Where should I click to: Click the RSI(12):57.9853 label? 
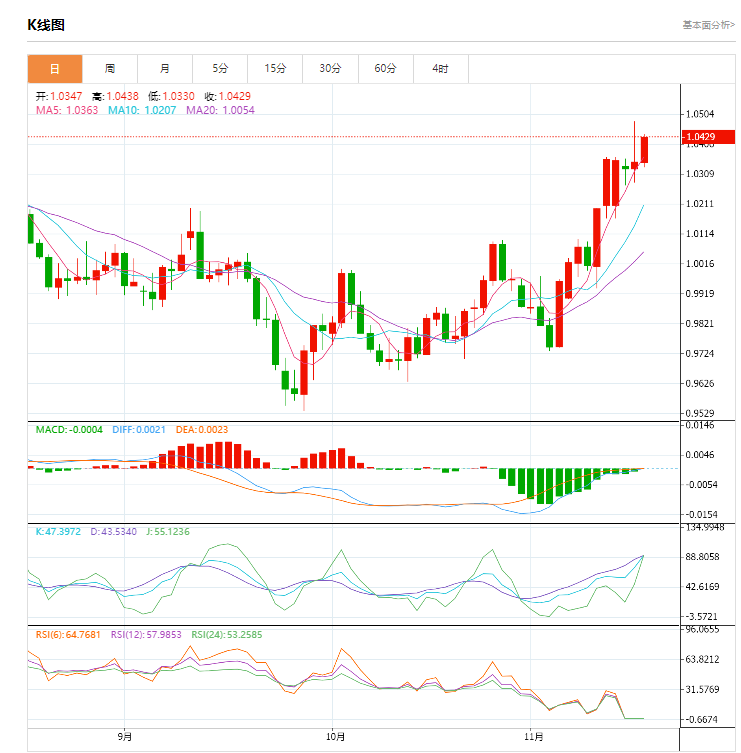[x=146, y=635]
